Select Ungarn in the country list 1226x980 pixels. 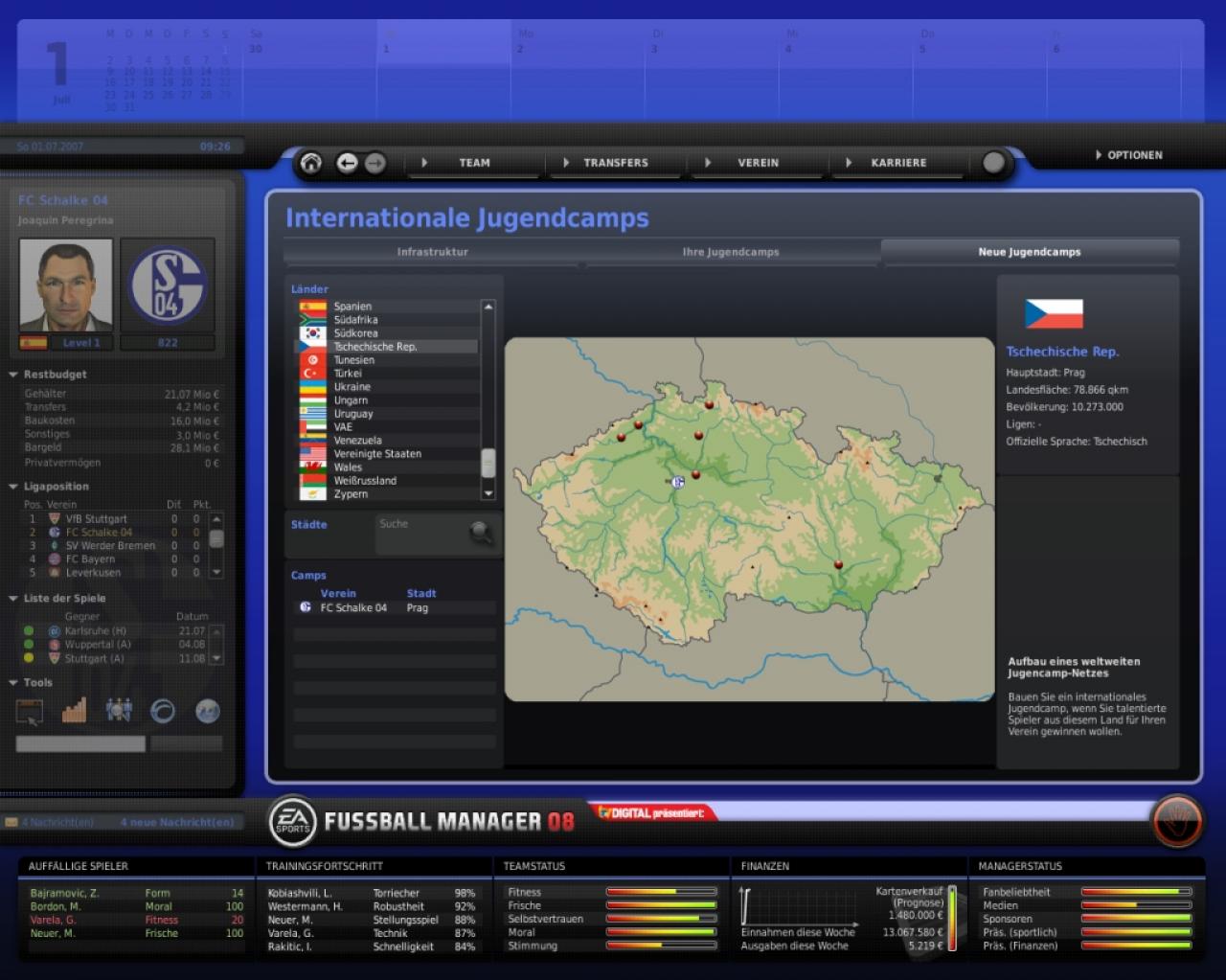388,400
